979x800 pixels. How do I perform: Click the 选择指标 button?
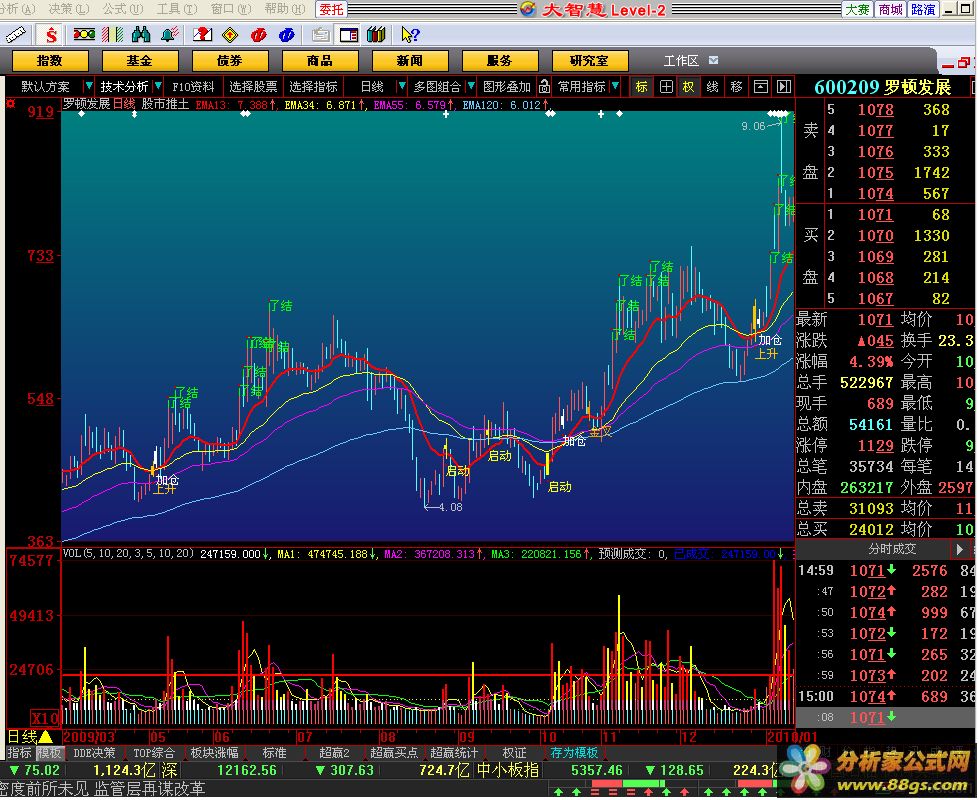(313, 87)
